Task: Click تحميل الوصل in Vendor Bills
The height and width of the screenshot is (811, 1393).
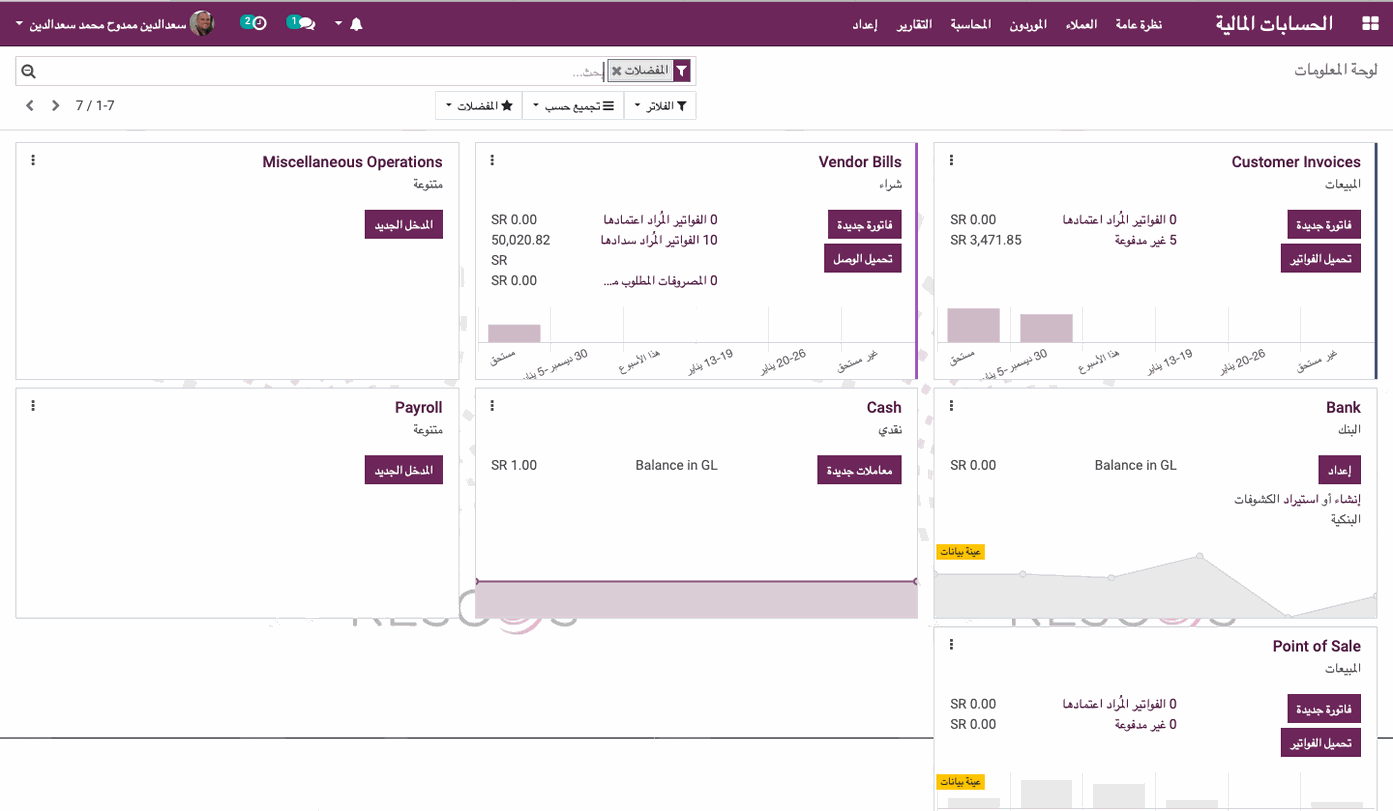Action: 862,258
